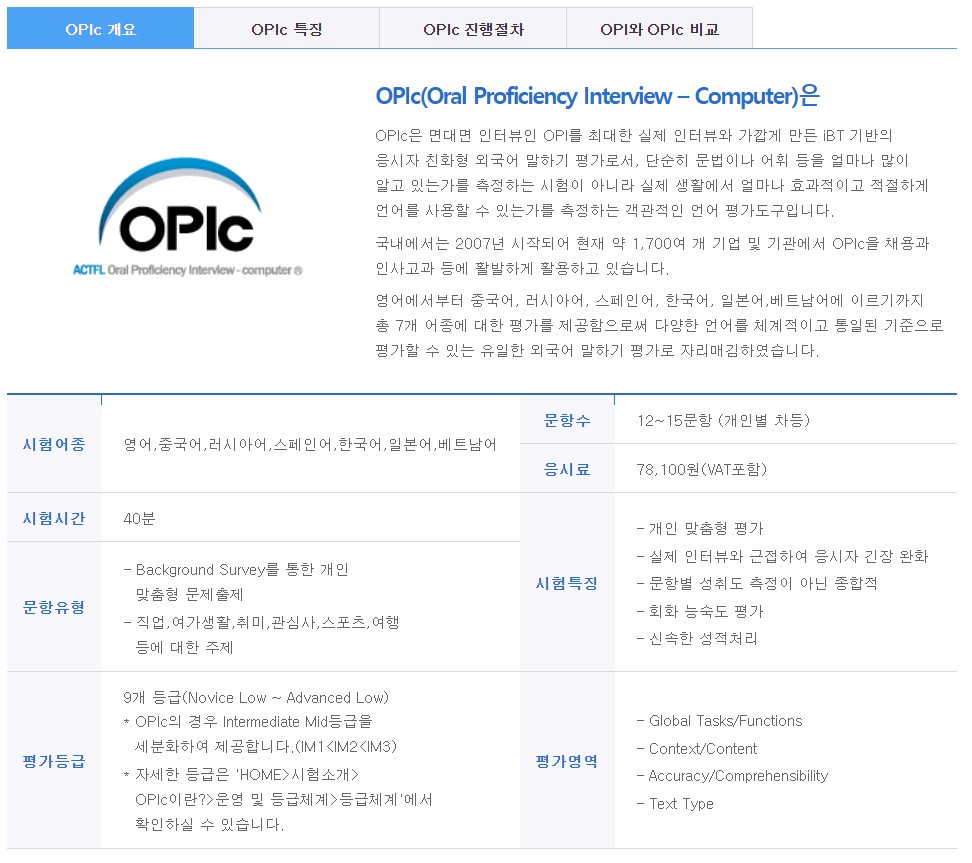Click the 신속한 성적처리 item
This screenshot has width=972, height=863.
point(697,639)
